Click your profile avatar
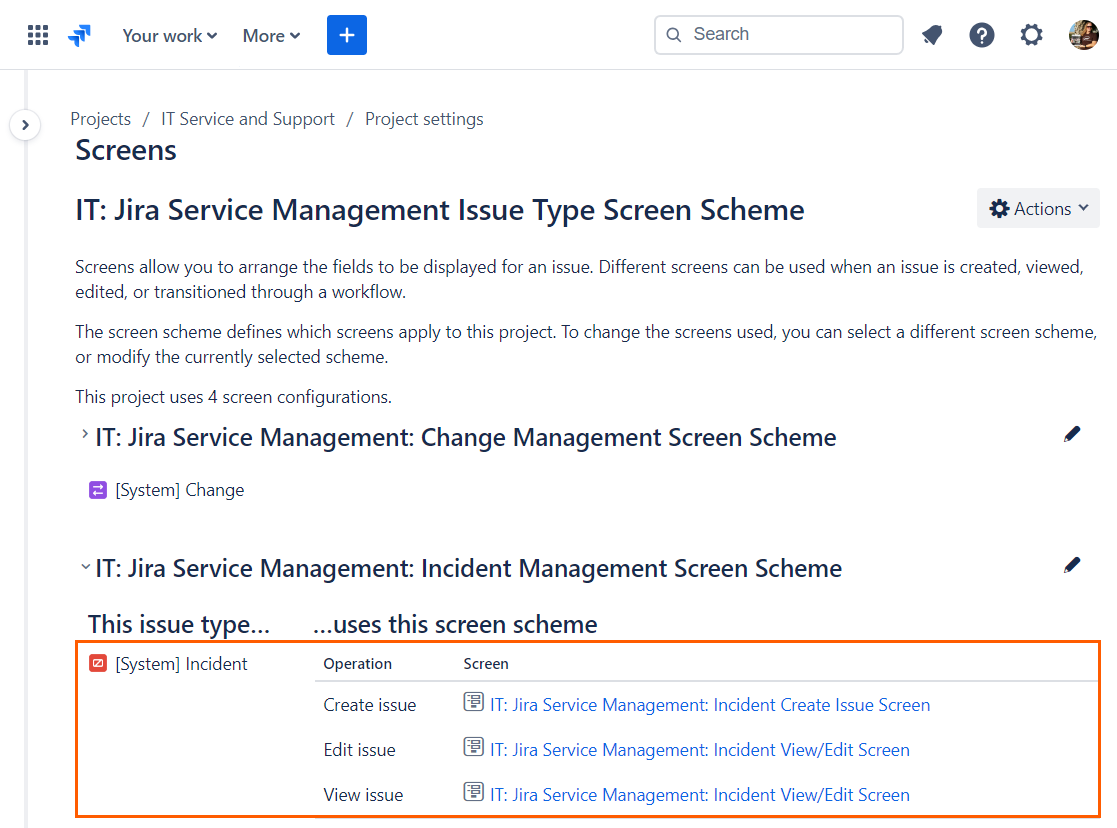 [1083, 34]
